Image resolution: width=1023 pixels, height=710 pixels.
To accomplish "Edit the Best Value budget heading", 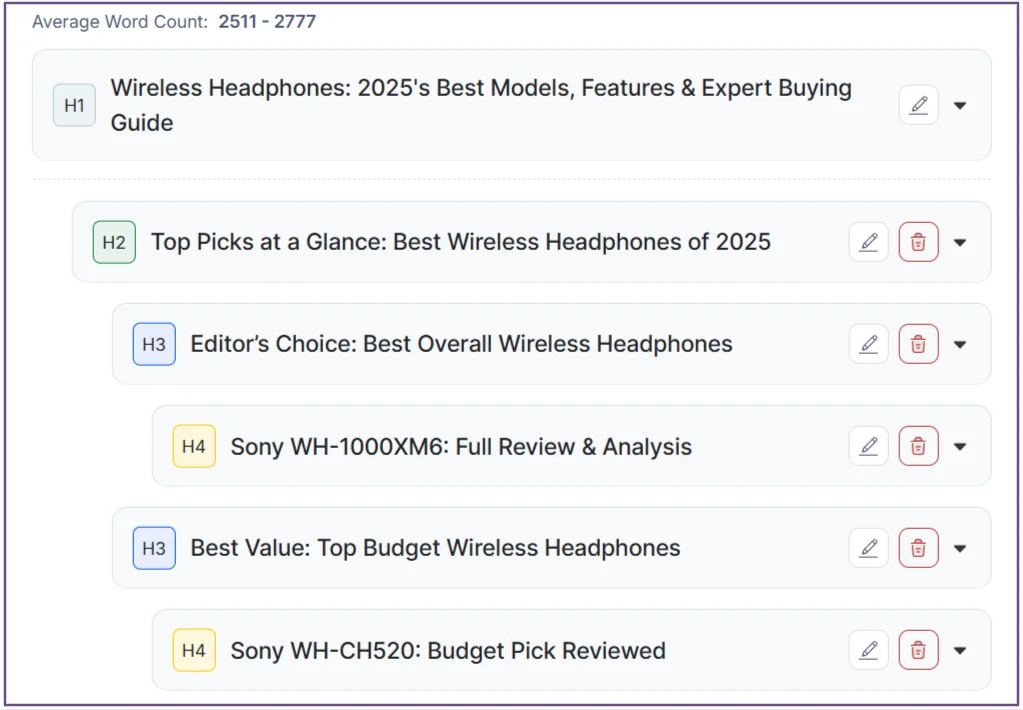I will tap(868, 548).
